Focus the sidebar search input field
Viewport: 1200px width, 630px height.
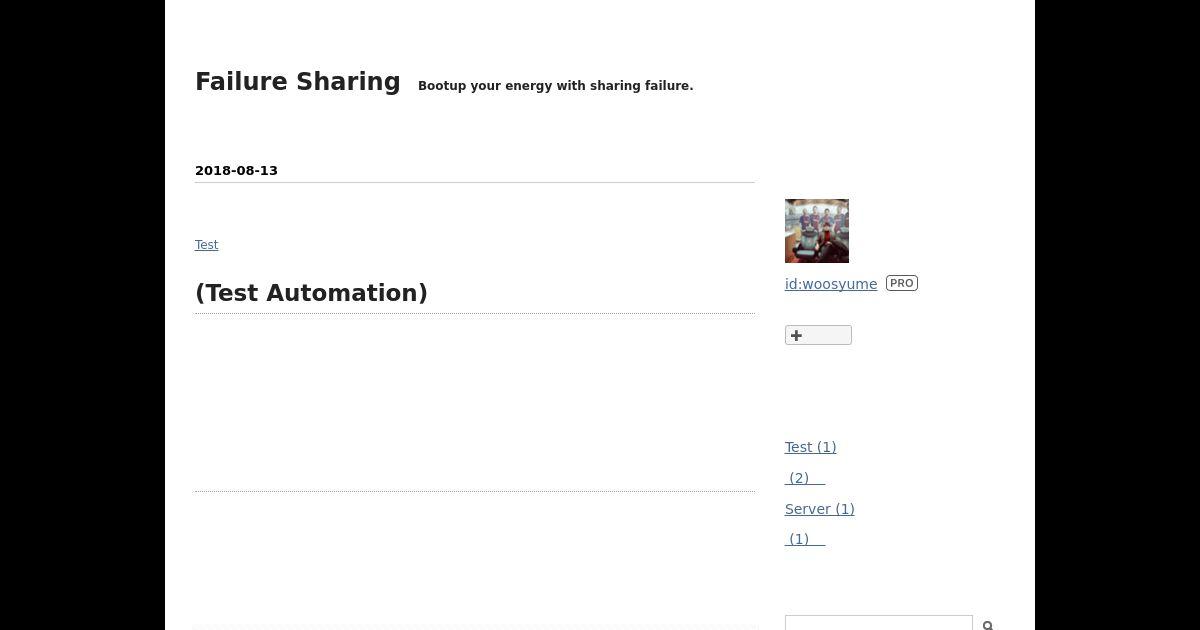click(x=879, y=624)
